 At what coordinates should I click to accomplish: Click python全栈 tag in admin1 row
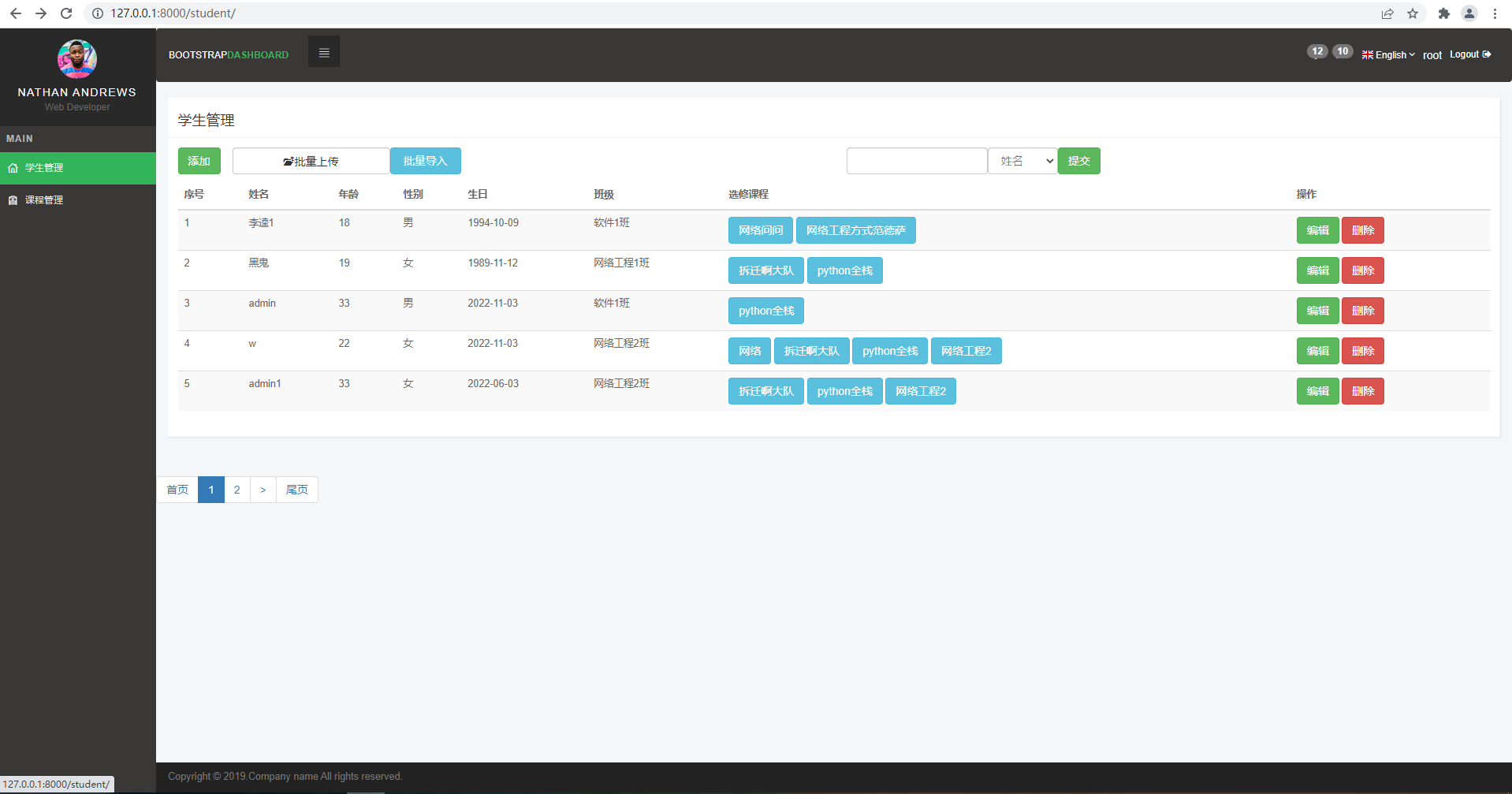845,391
